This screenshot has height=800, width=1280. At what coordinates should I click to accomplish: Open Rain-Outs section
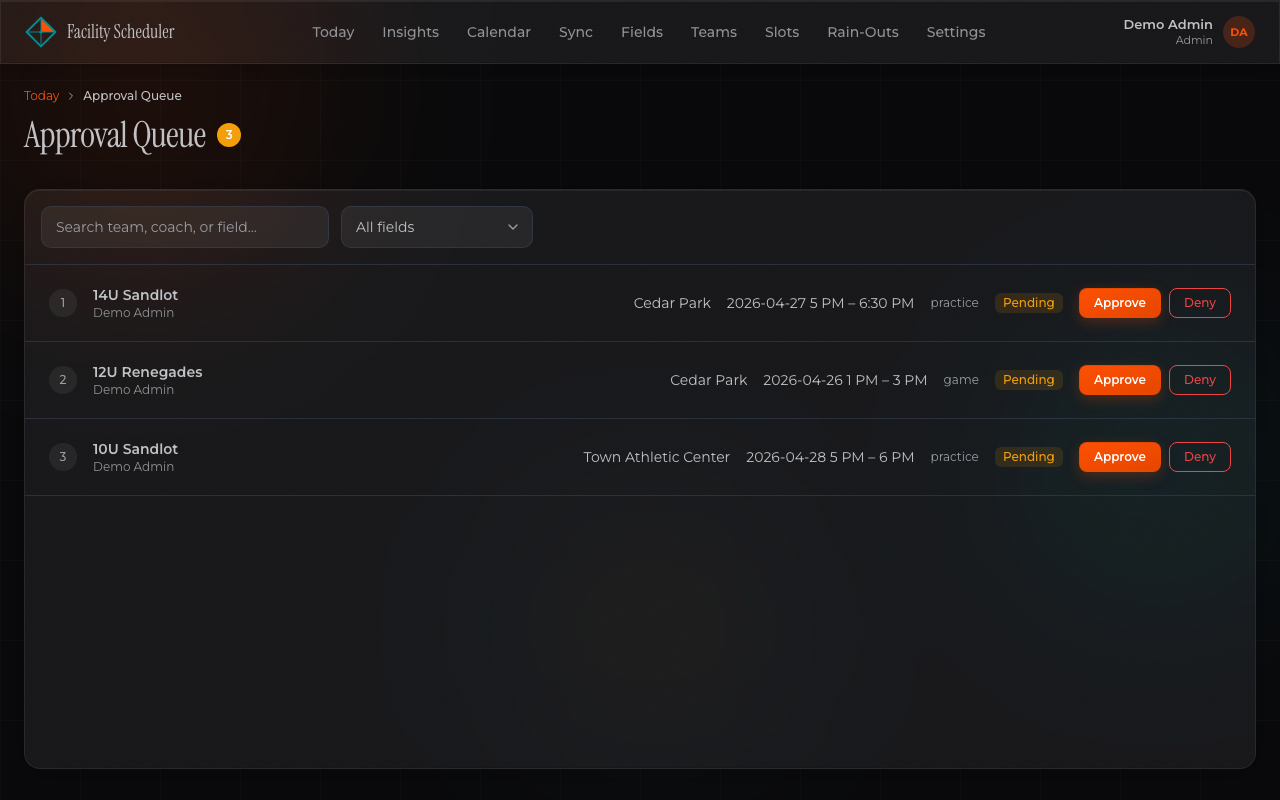863,32
